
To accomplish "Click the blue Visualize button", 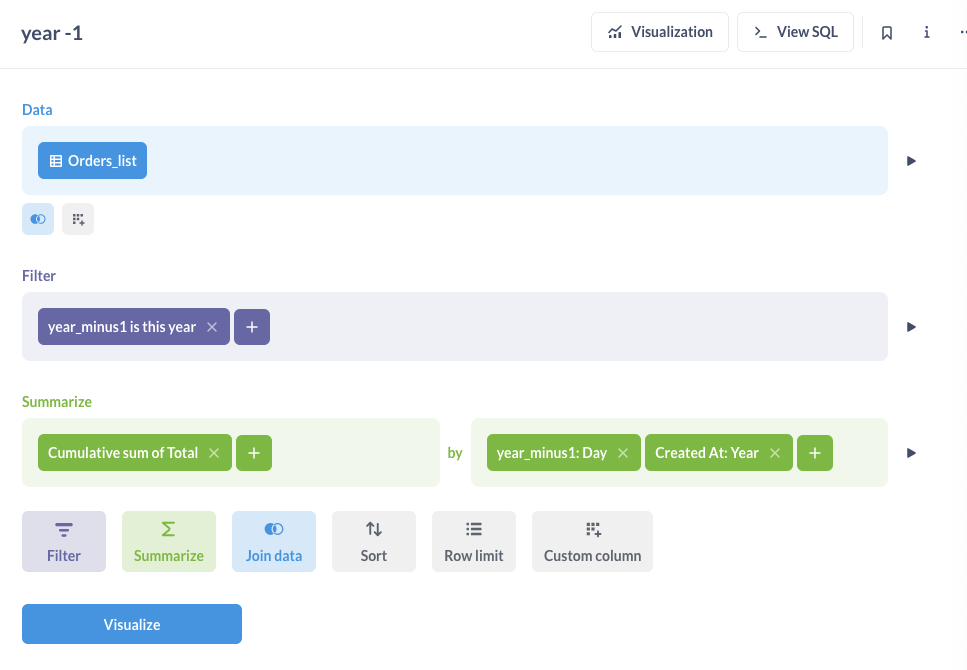I will (x=132, y=624).
